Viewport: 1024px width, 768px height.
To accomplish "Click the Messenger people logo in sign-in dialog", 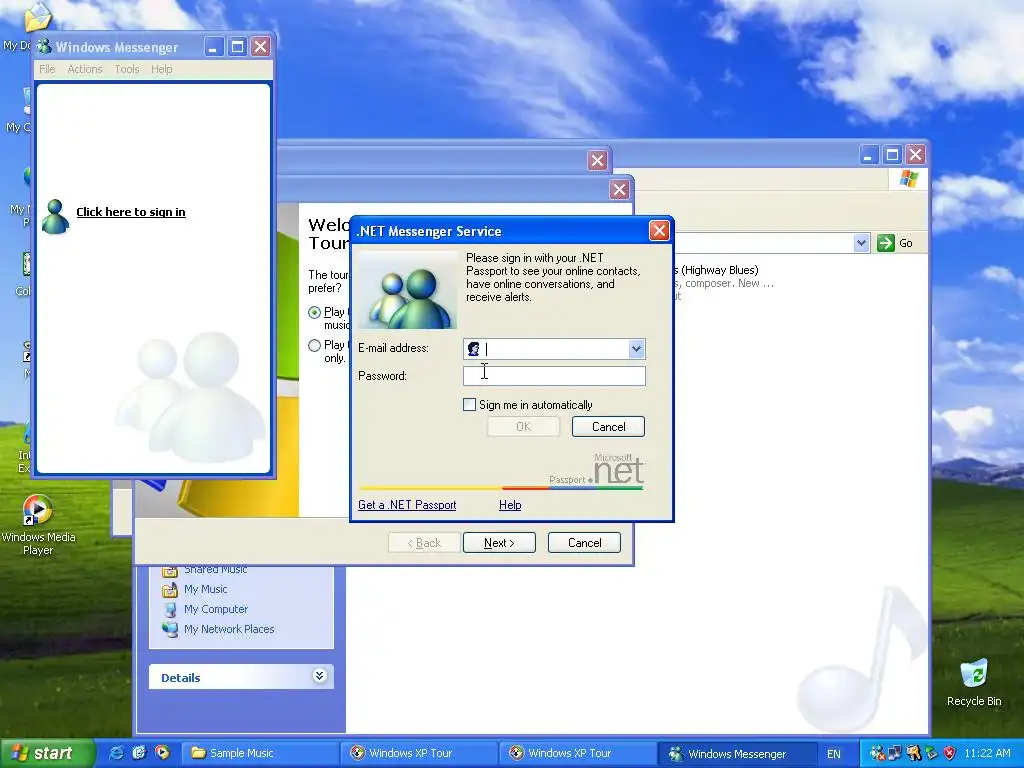I will [408, 291].
